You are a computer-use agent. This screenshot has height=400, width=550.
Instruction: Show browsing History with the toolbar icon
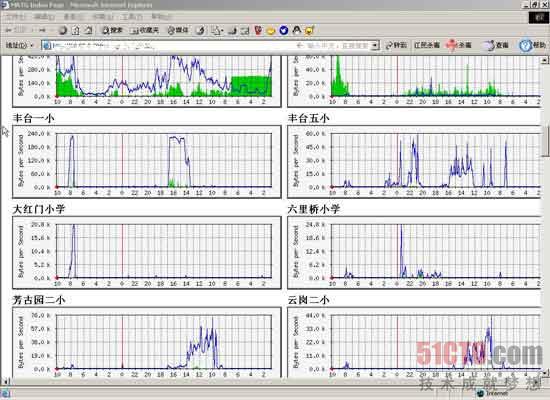click(201, 31)
